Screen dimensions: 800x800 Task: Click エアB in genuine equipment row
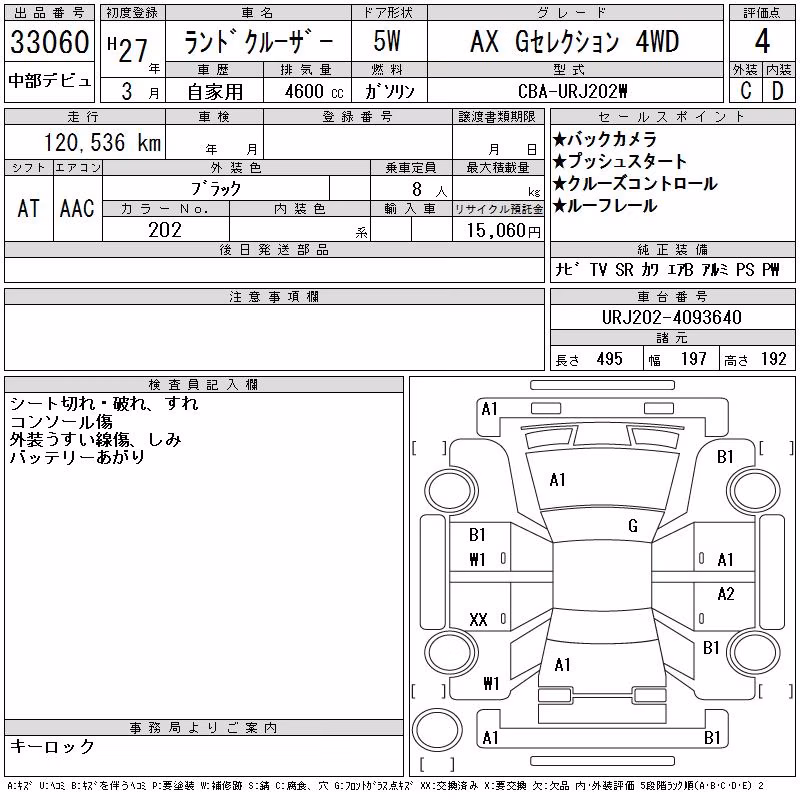680,269
